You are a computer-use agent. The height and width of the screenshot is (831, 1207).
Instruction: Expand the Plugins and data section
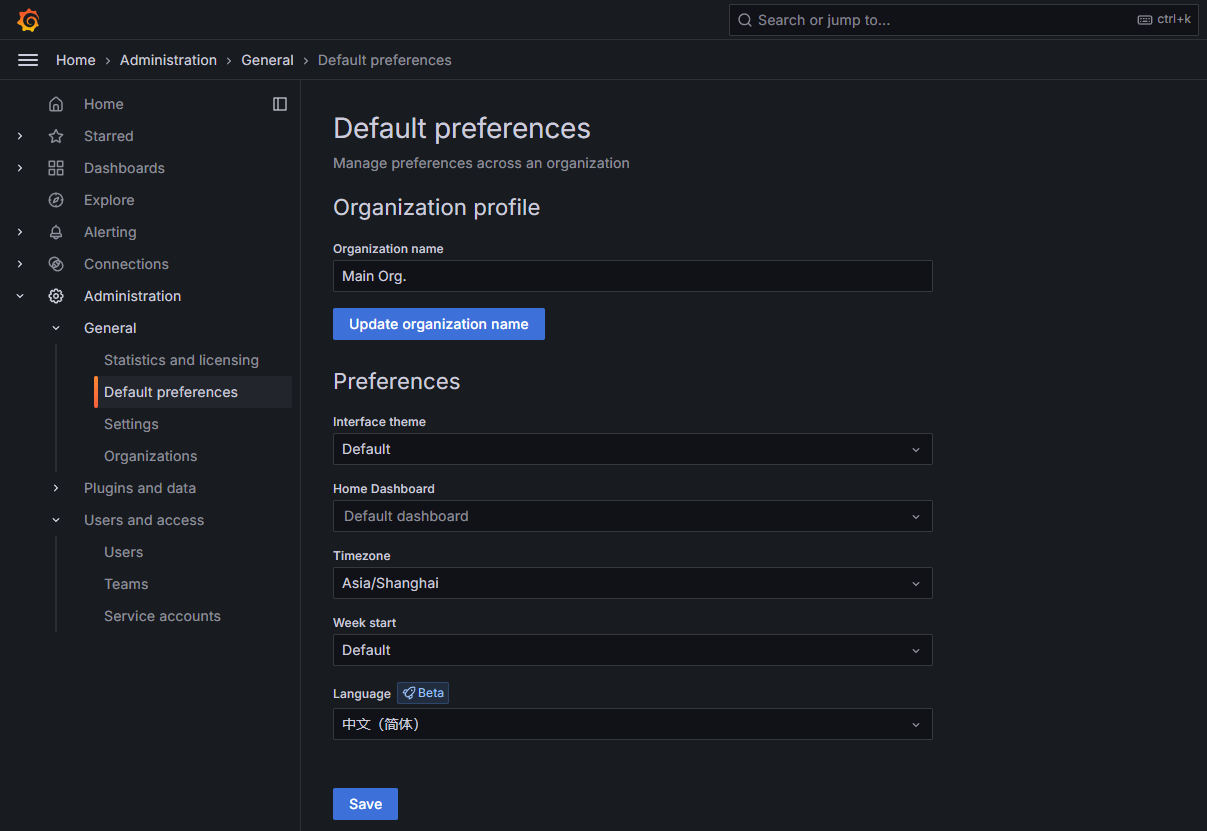(x=56, y=488)
